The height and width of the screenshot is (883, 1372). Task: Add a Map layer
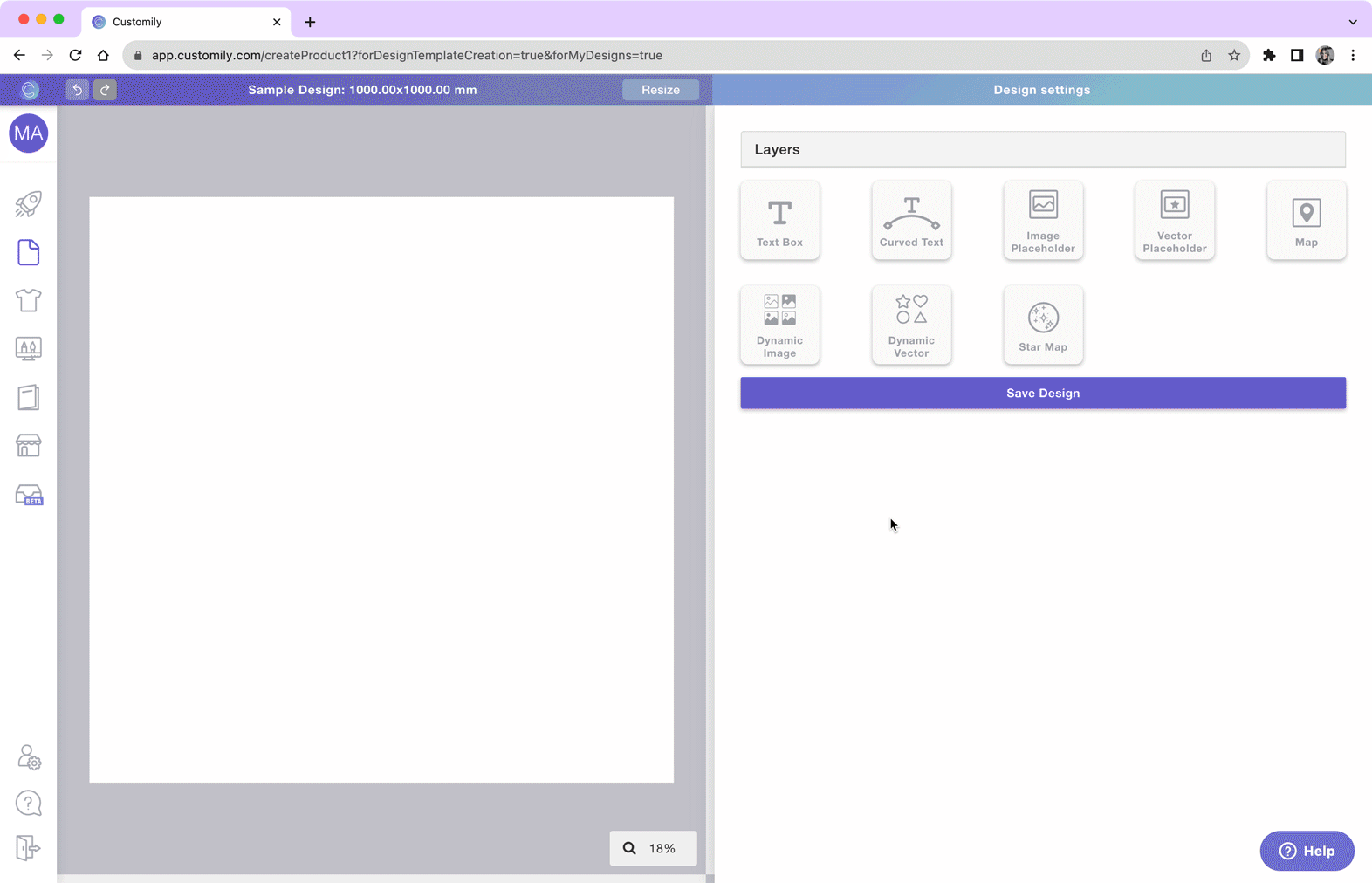(x=1307, y=220)
